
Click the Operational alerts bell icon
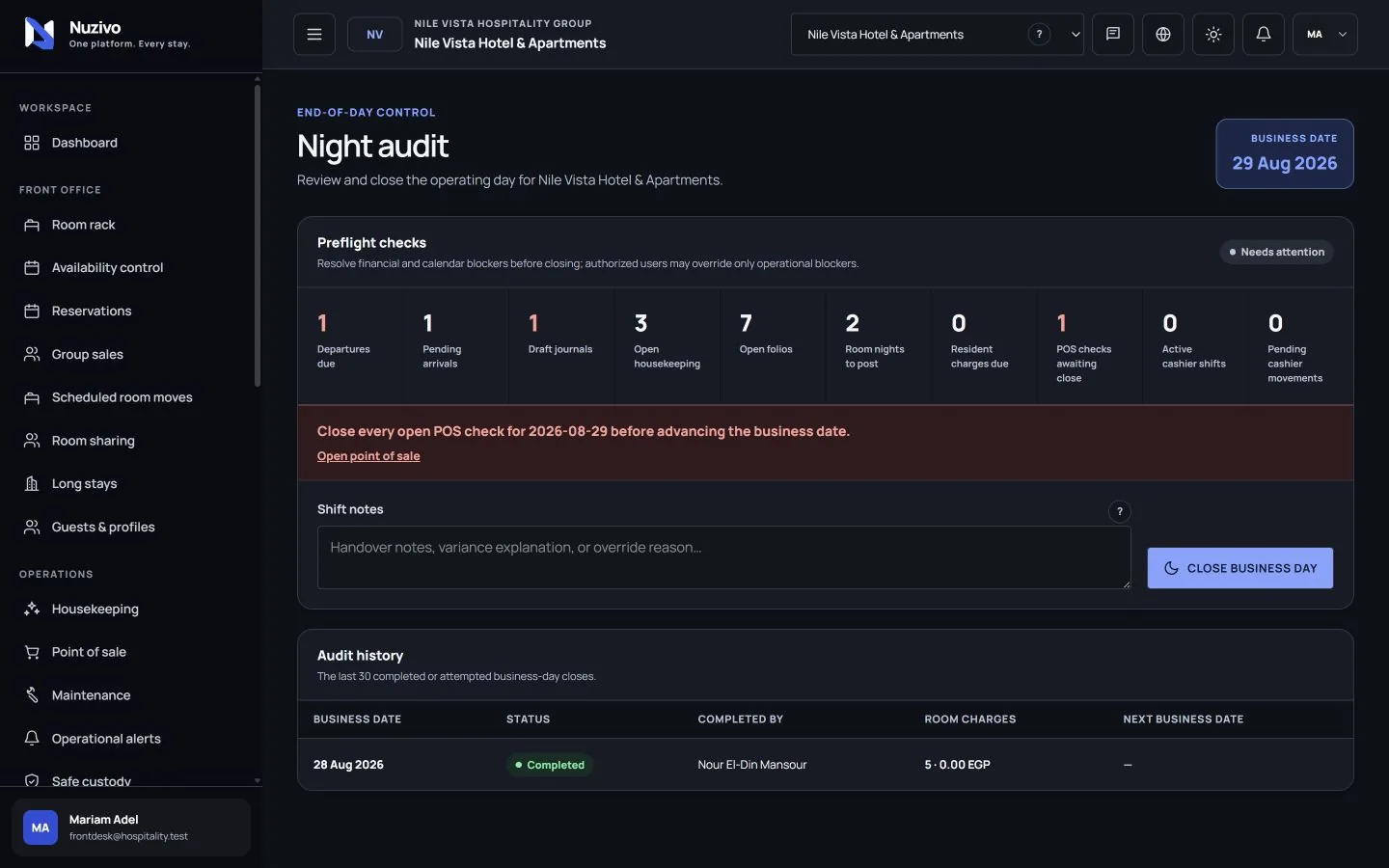(x=32, y=739)
